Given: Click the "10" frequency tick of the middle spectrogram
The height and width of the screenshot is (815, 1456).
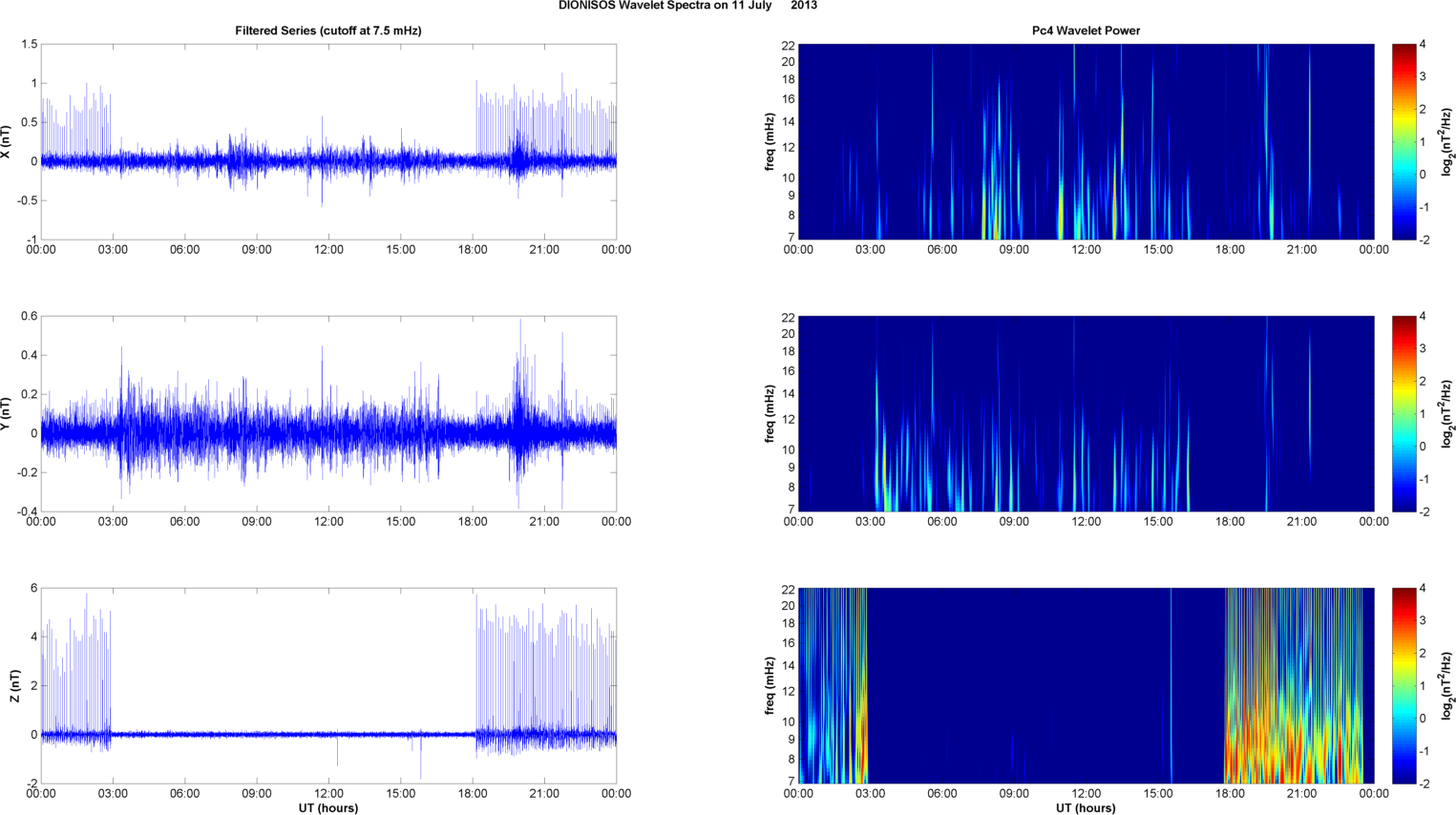Looking at the screenshot, I should [789, 449].
